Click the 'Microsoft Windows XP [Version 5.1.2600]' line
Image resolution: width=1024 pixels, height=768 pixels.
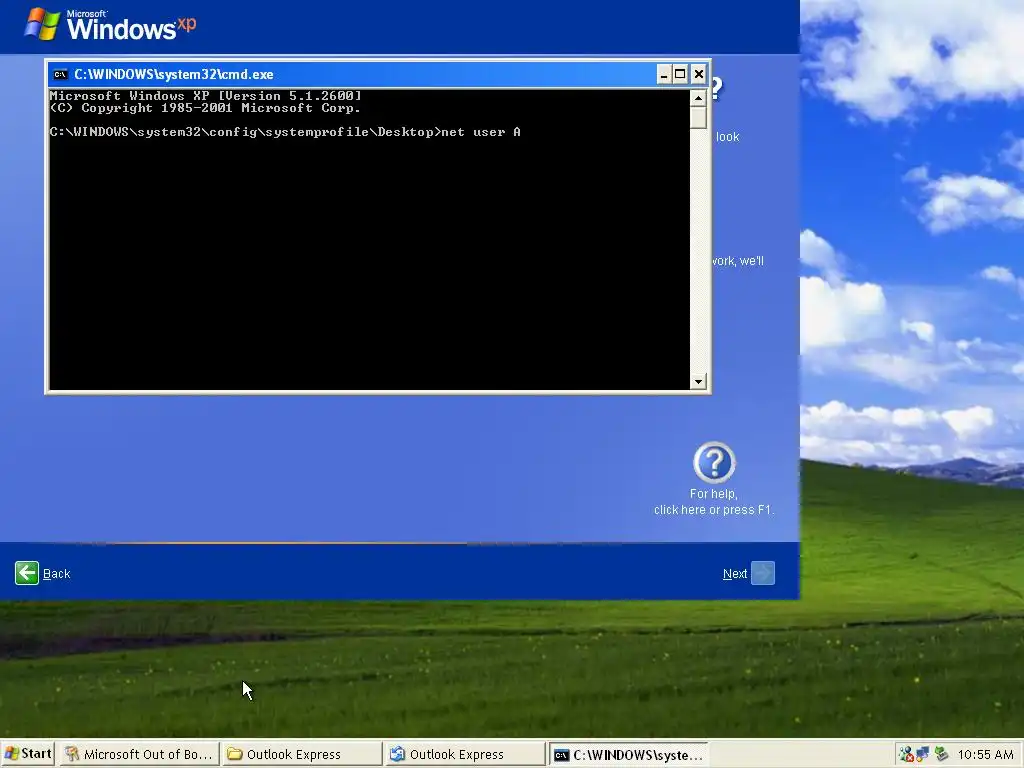[205, 96]
